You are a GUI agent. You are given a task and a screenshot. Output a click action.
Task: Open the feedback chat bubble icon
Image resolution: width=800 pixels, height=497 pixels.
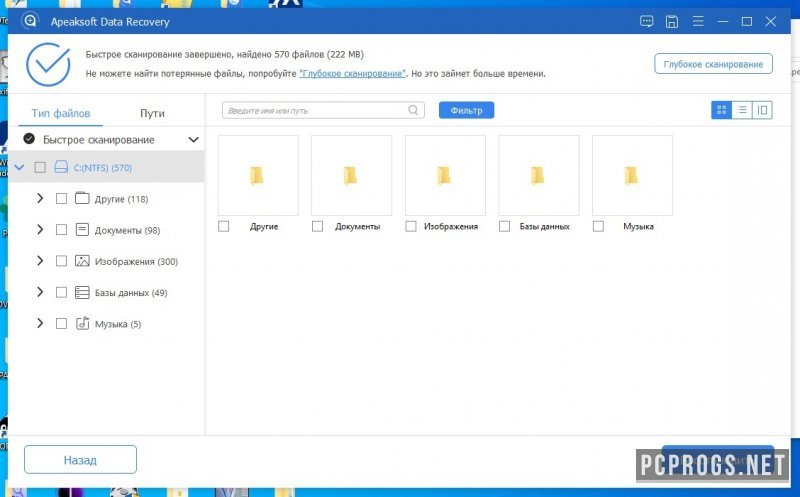point(647,21)
